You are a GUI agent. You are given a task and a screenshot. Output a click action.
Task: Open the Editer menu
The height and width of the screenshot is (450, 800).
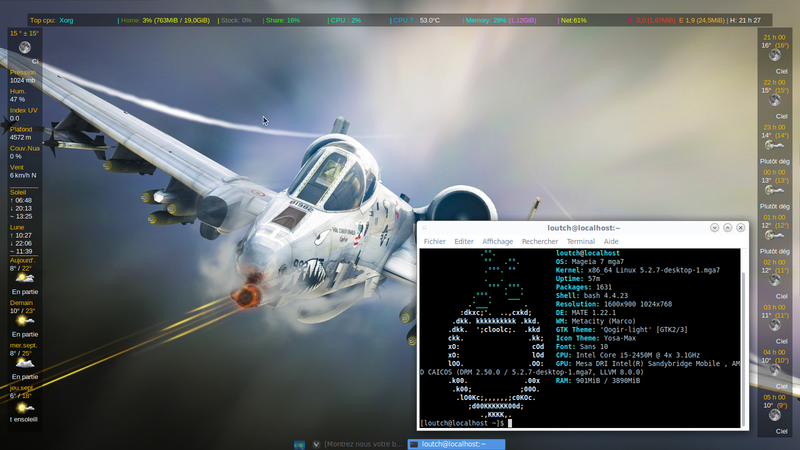point(464,241)
